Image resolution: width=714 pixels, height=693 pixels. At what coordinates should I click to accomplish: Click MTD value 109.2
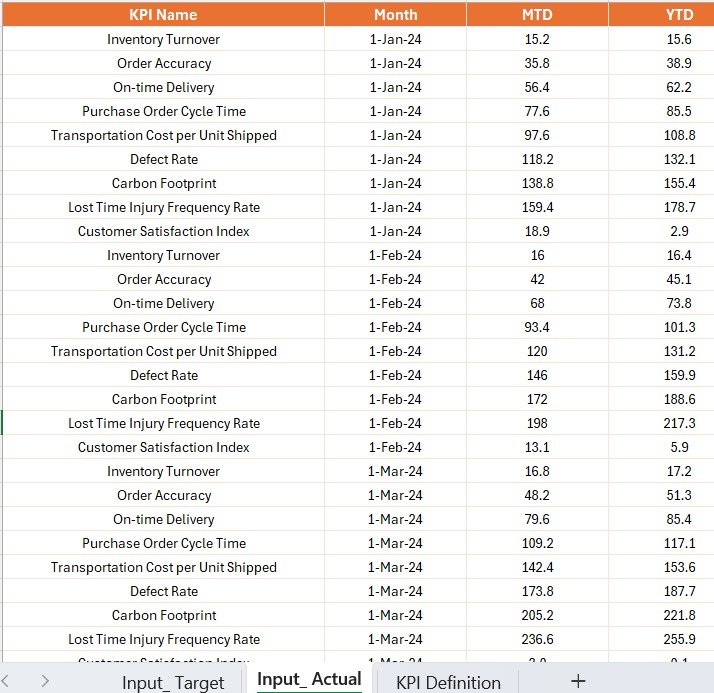[x=537, y=543]
